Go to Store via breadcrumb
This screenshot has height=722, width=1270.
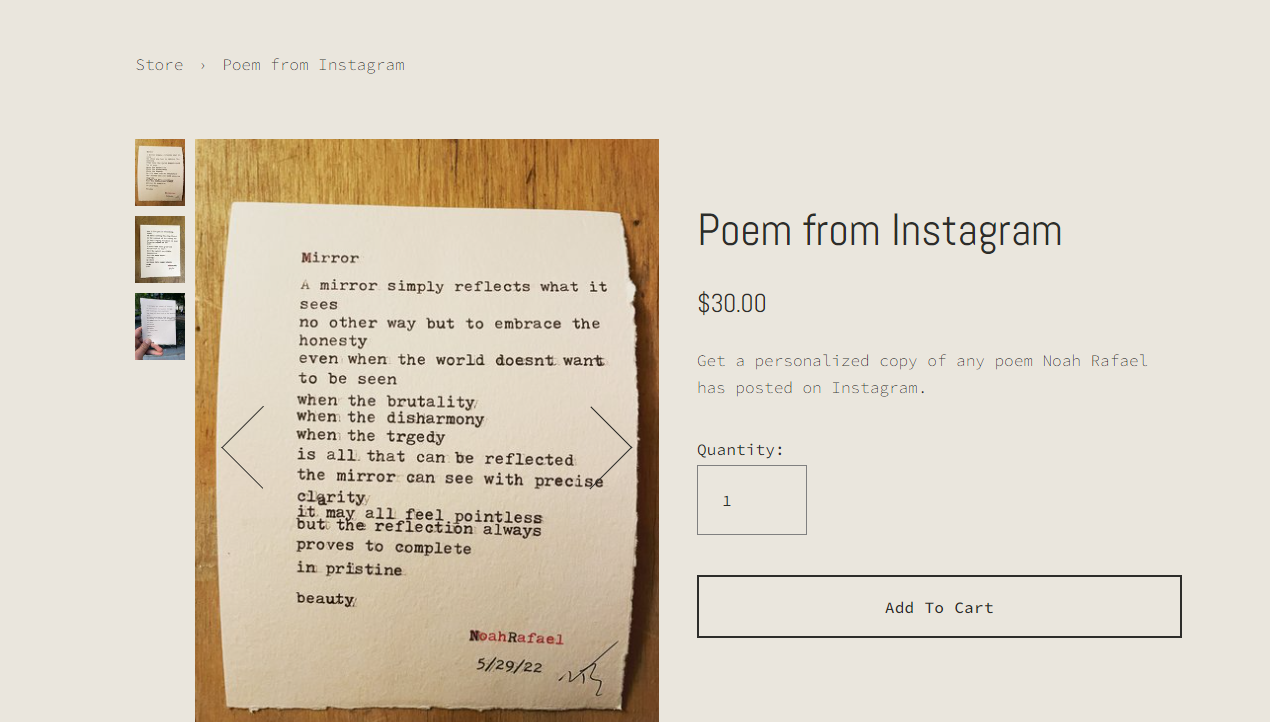coord(159,65)
